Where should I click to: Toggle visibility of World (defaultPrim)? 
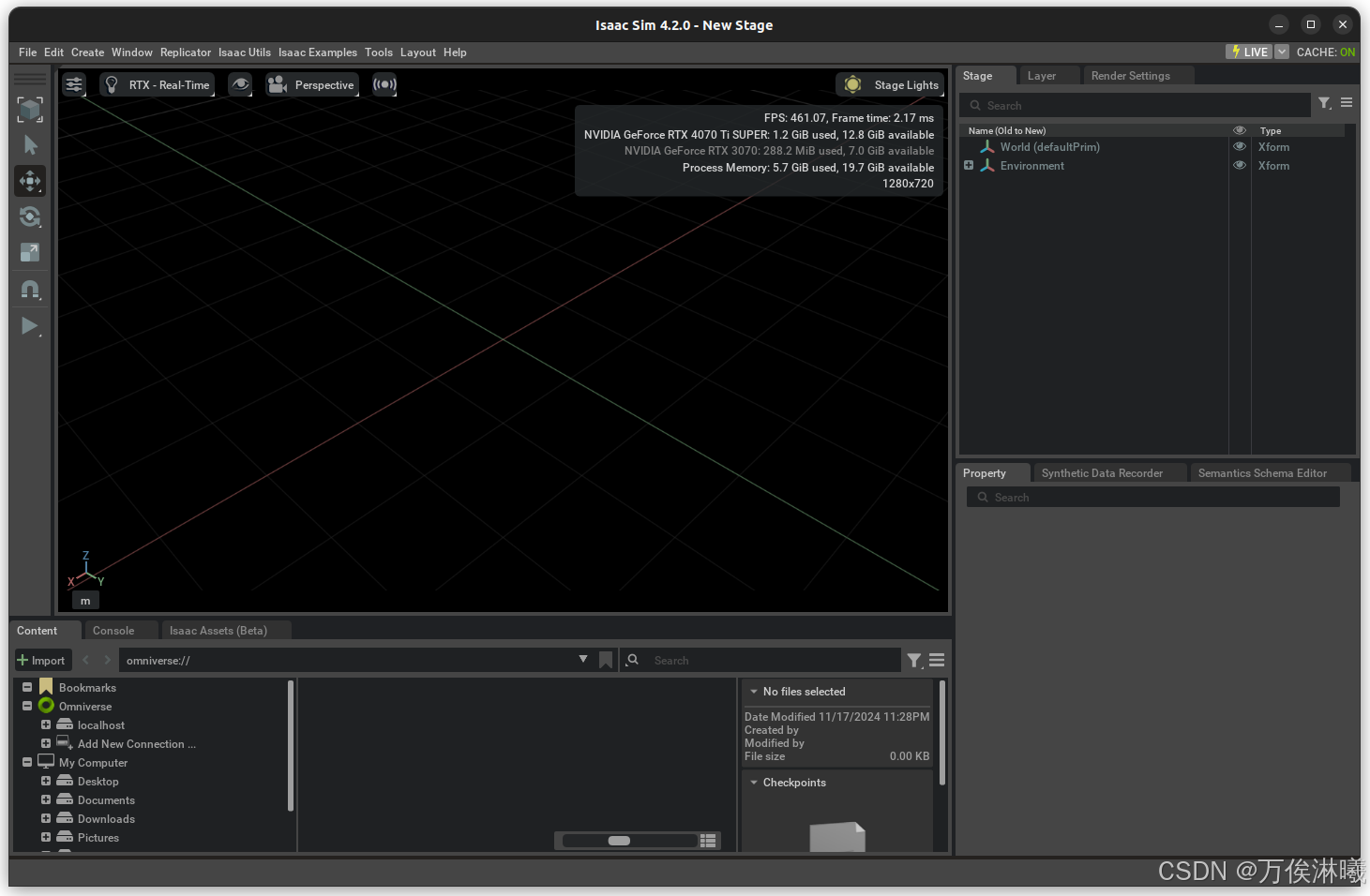[1240, 147]
